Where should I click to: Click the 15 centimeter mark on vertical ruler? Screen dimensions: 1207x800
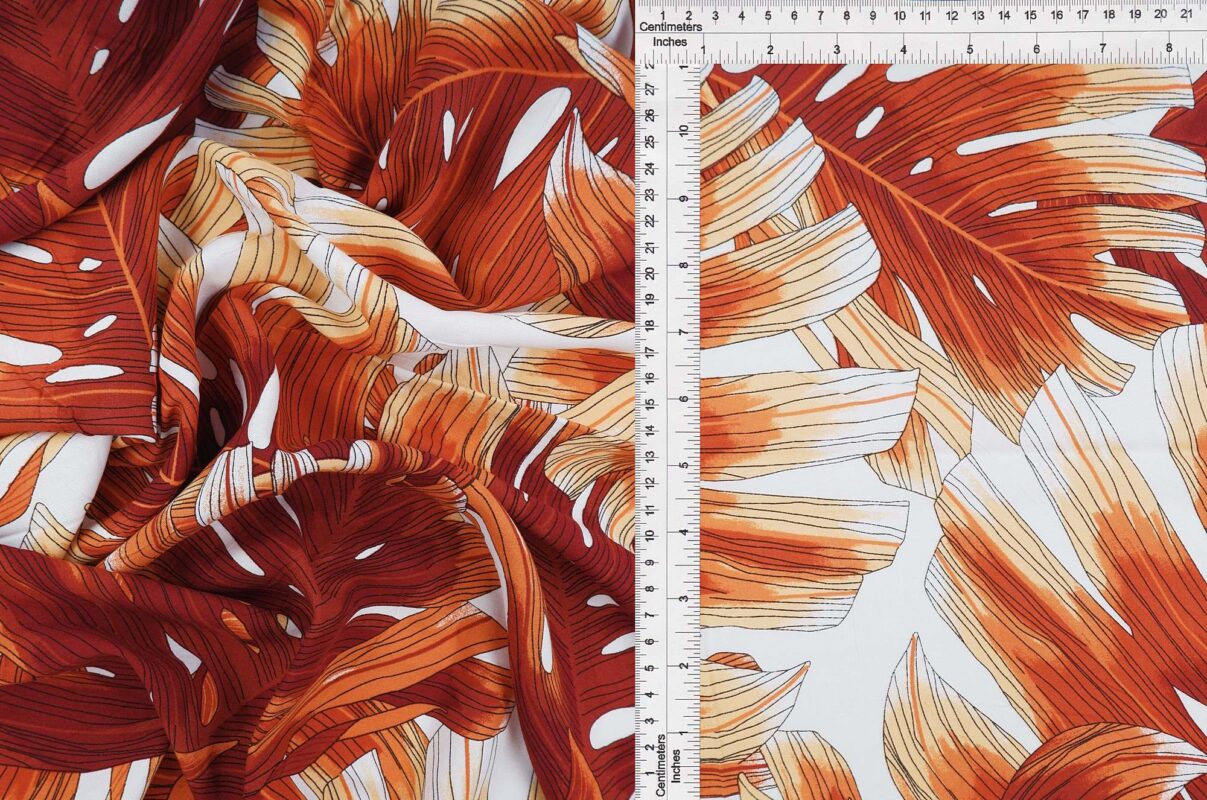click(650, 403)
